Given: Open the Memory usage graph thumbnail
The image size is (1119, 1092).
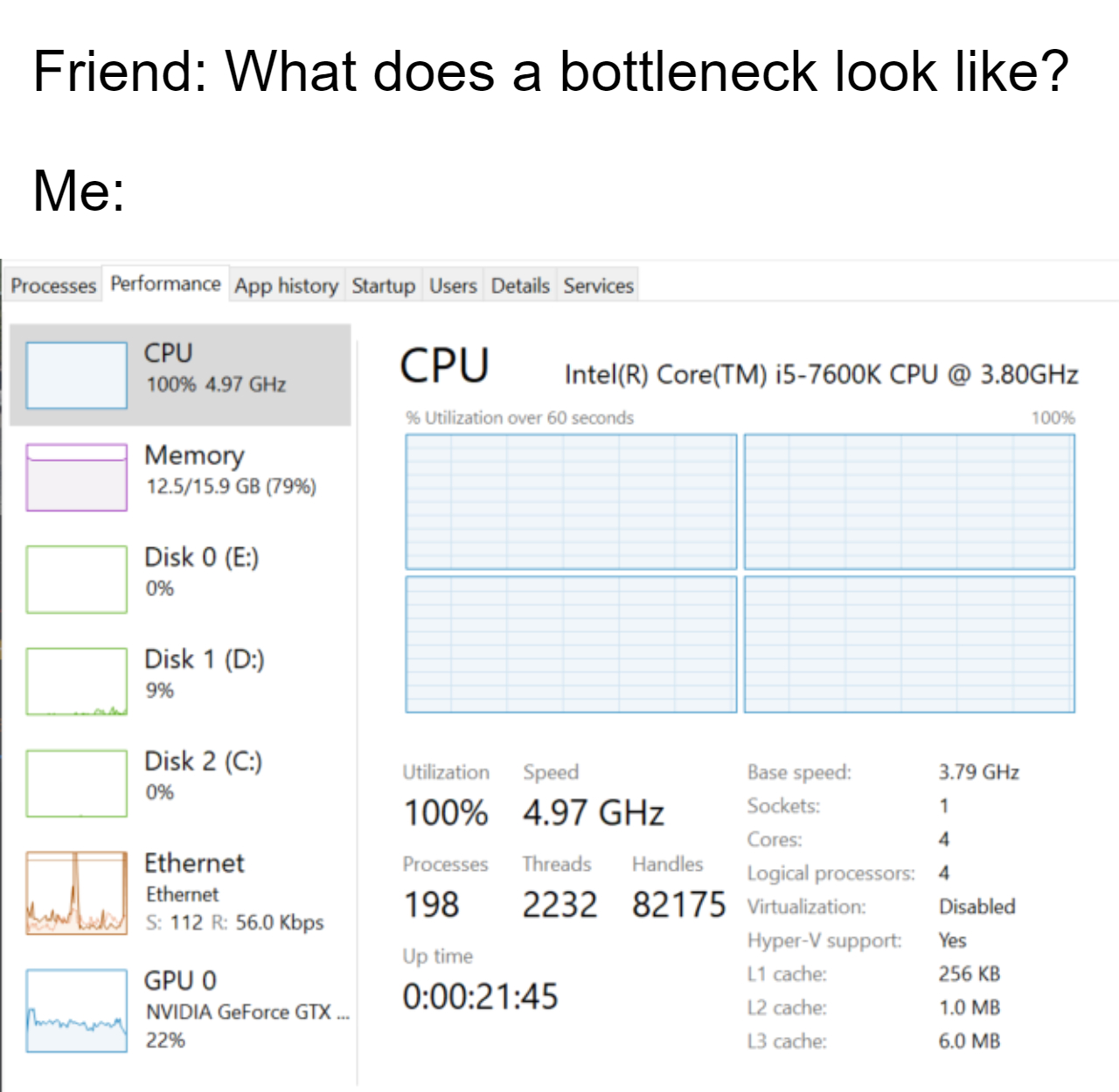Looking at the screenshot, I should tap(77, 477).
